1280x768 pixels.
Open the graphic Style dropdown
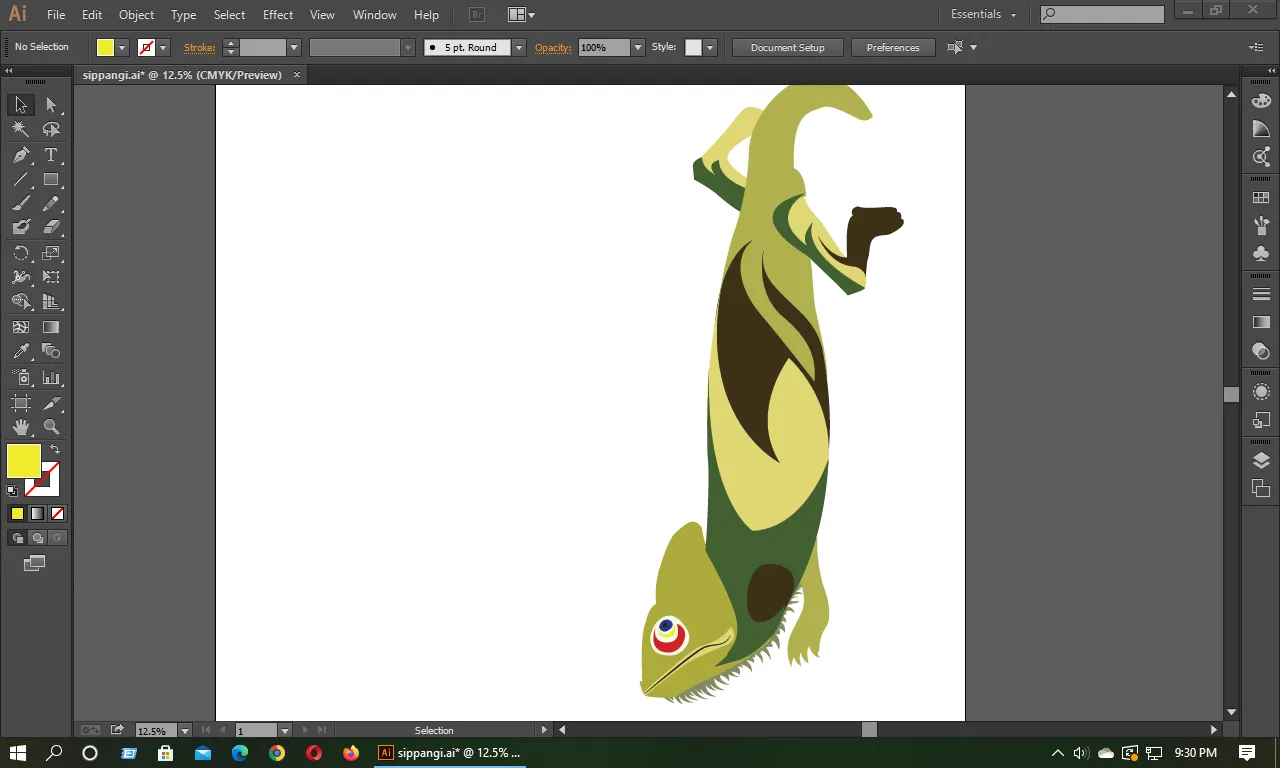tap(710, 47)
